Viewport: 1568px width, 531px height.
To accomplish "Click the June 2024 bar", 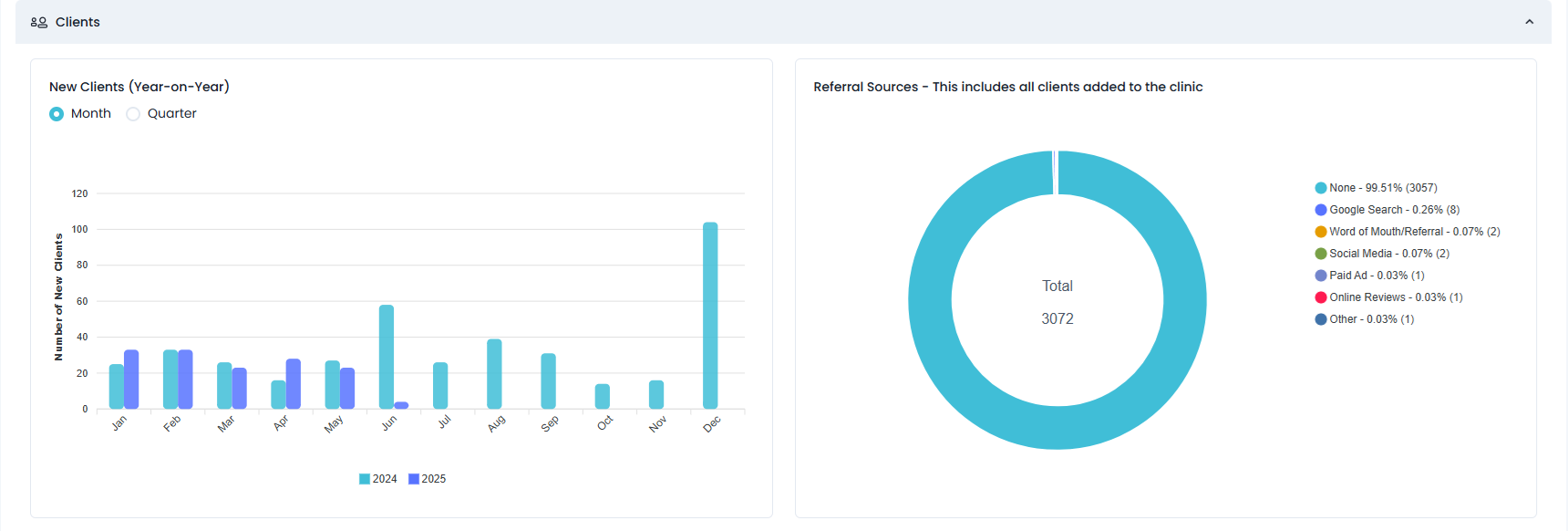I will coord(387,357).
